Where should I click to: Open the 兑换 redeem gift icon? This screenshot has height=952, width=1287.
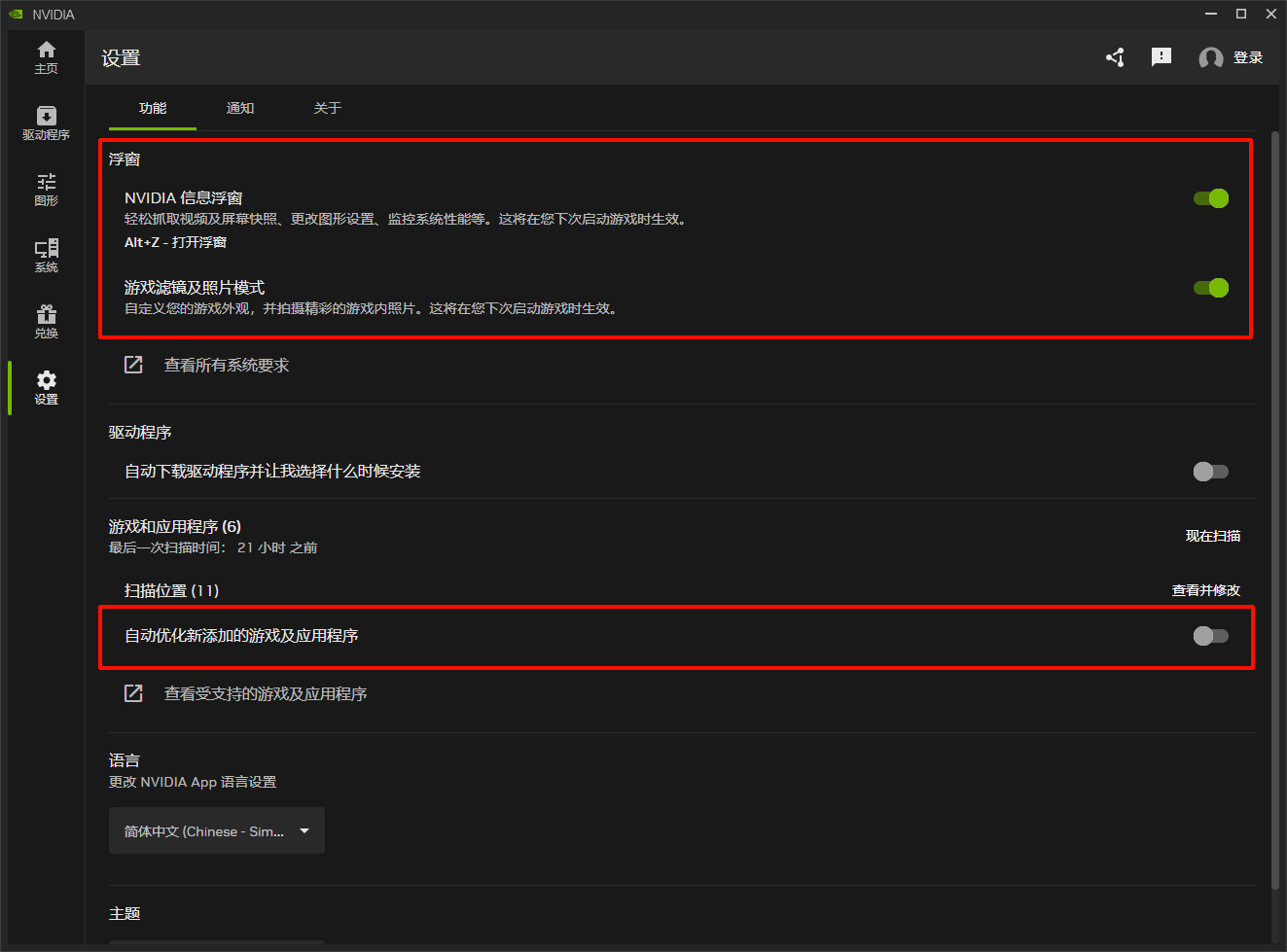46,322
